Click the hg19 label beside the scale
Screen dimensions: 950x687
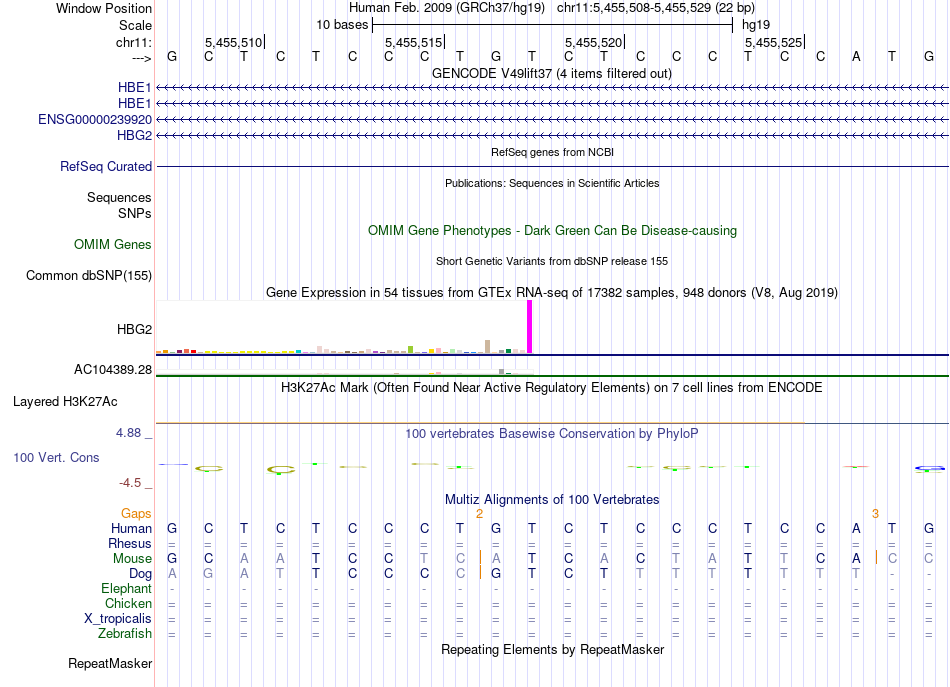pos(756,25)
